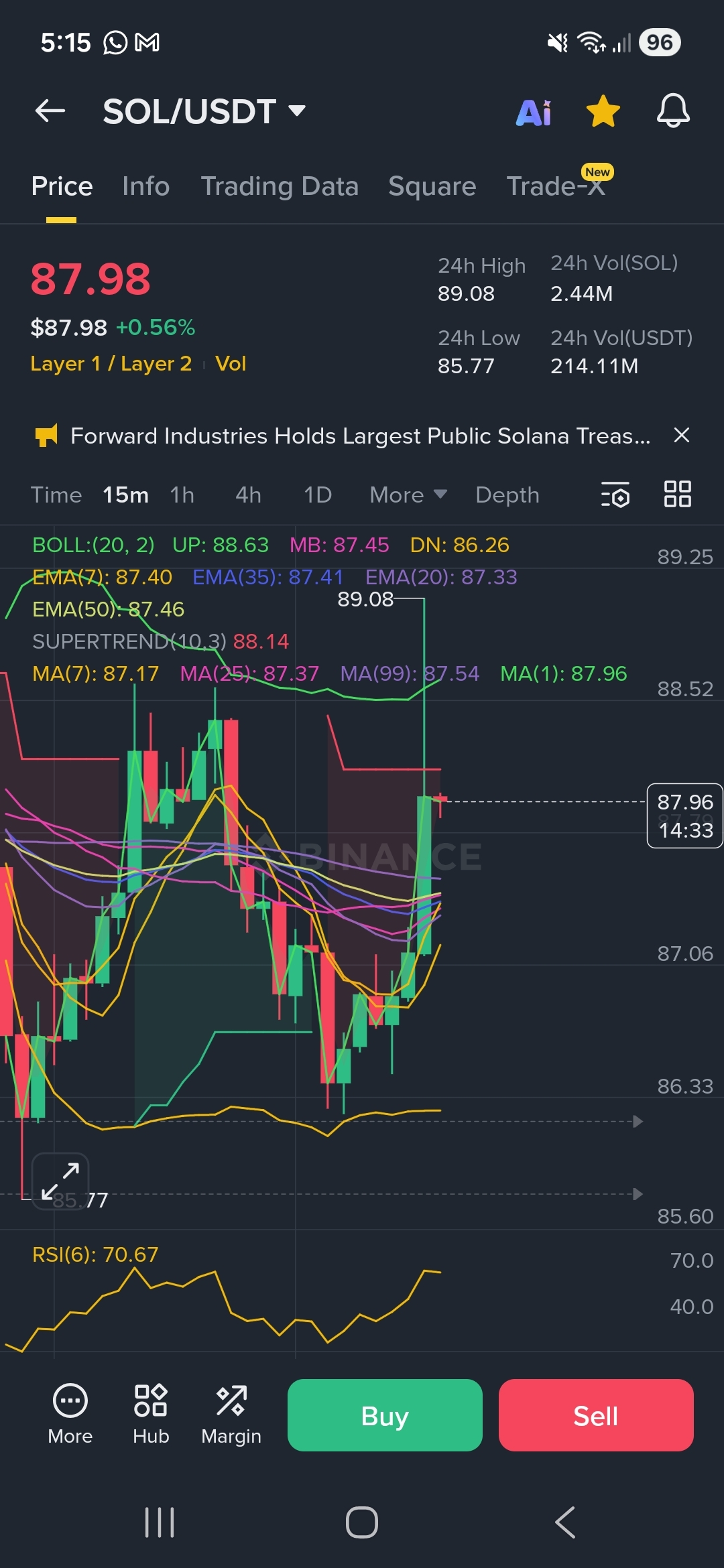
Task: Tap the 89.08 high marker on chart
Action: tap(365, 599)
